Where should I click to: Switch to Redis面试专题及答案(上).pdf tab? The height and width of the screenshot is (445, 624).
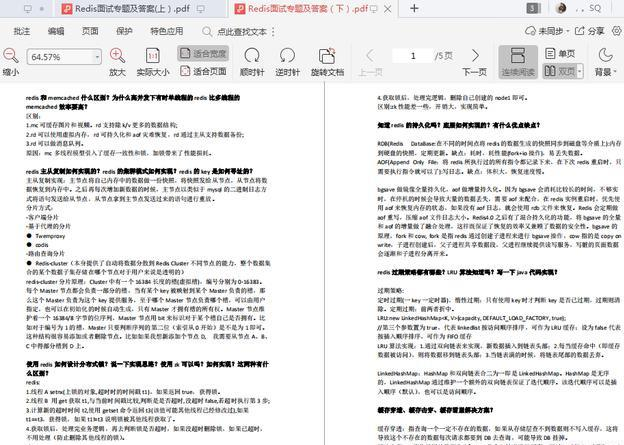(x=132, y=8)
